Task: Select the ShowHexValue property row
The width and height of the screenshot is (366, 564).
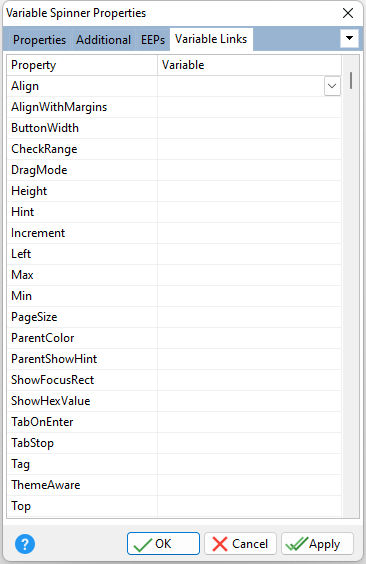Action: tap(174, 401)
